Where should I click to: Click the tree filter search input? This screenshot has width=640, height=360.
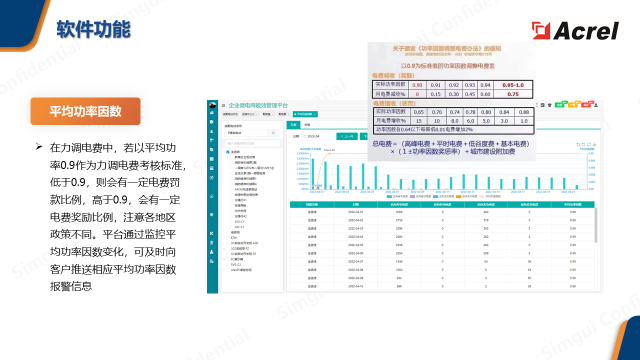click(x=252, y=143)
